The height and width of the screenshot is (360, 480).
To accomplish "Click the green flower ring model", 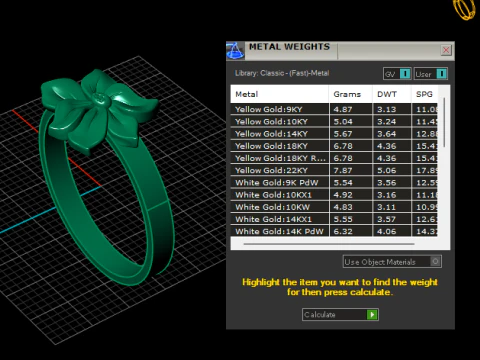I will click(106, 177).
